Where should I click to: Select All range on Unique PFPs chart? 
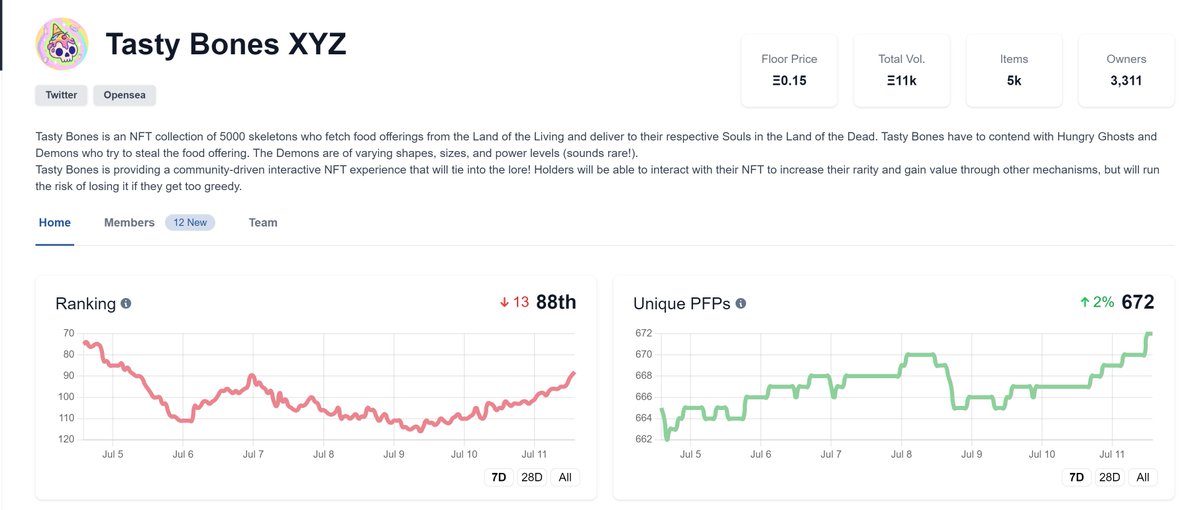pos(1143,477)
